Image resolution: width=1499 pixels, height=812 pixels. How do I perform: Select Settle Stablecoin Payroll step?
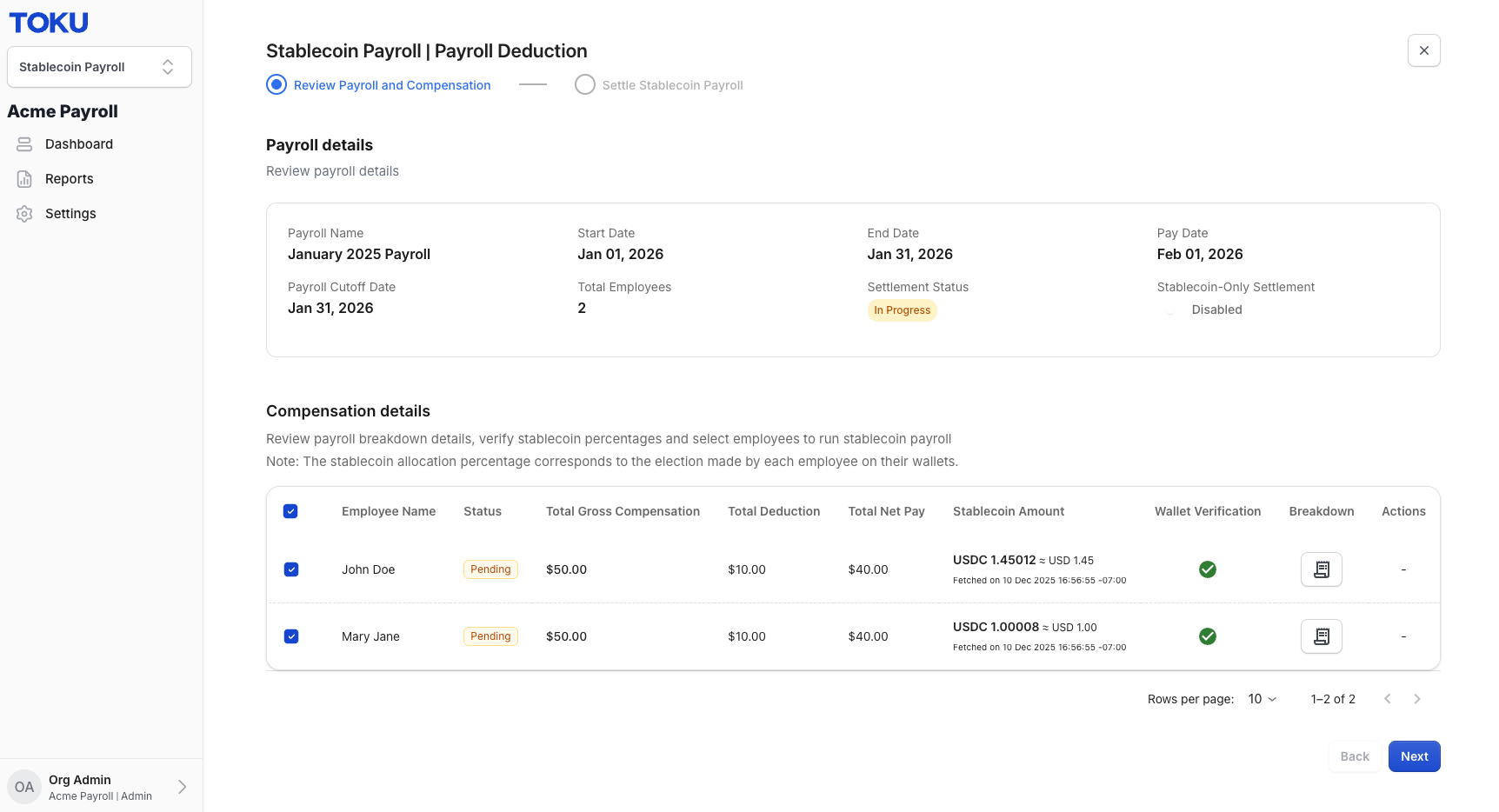[x=659, y=85]
